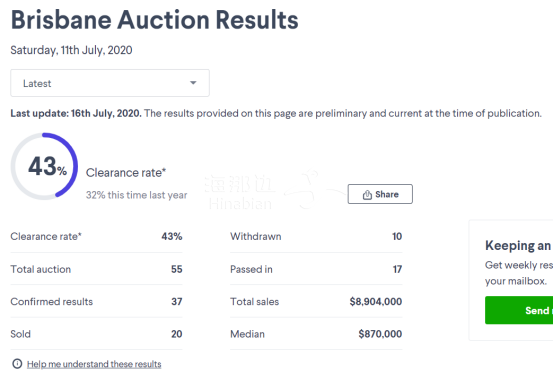
Task: Click the info icon beside the help link
Action: (17, 364)
